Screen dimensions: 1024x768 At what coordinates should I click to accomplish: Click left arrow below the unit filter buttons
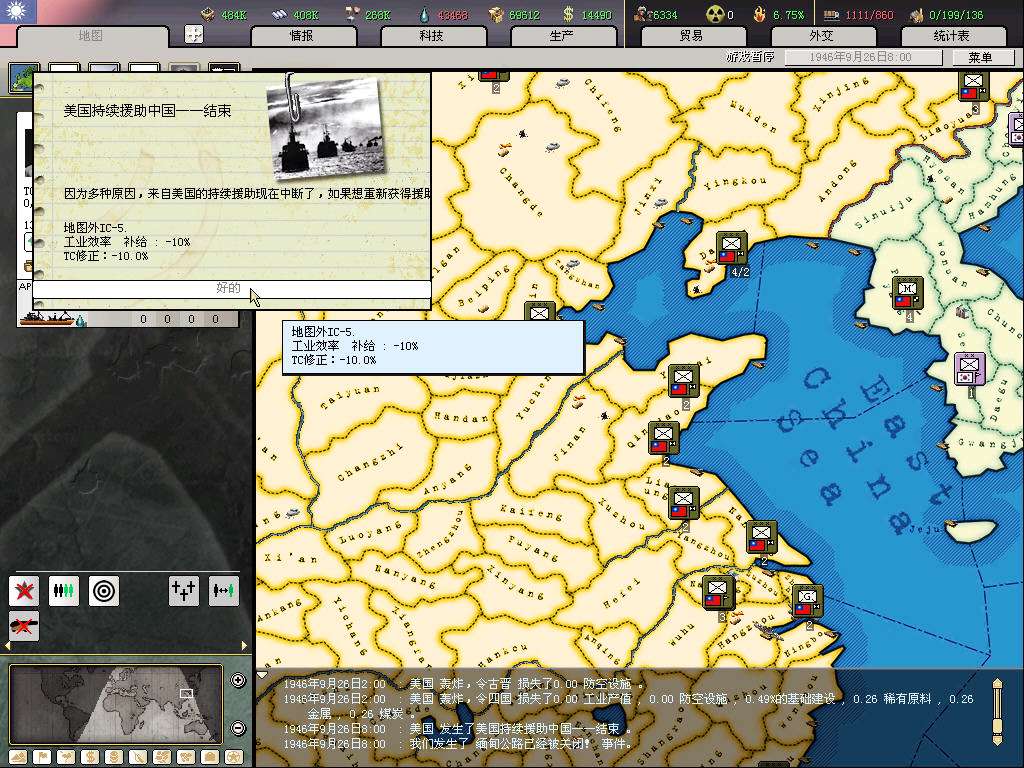tap(8, 645)
